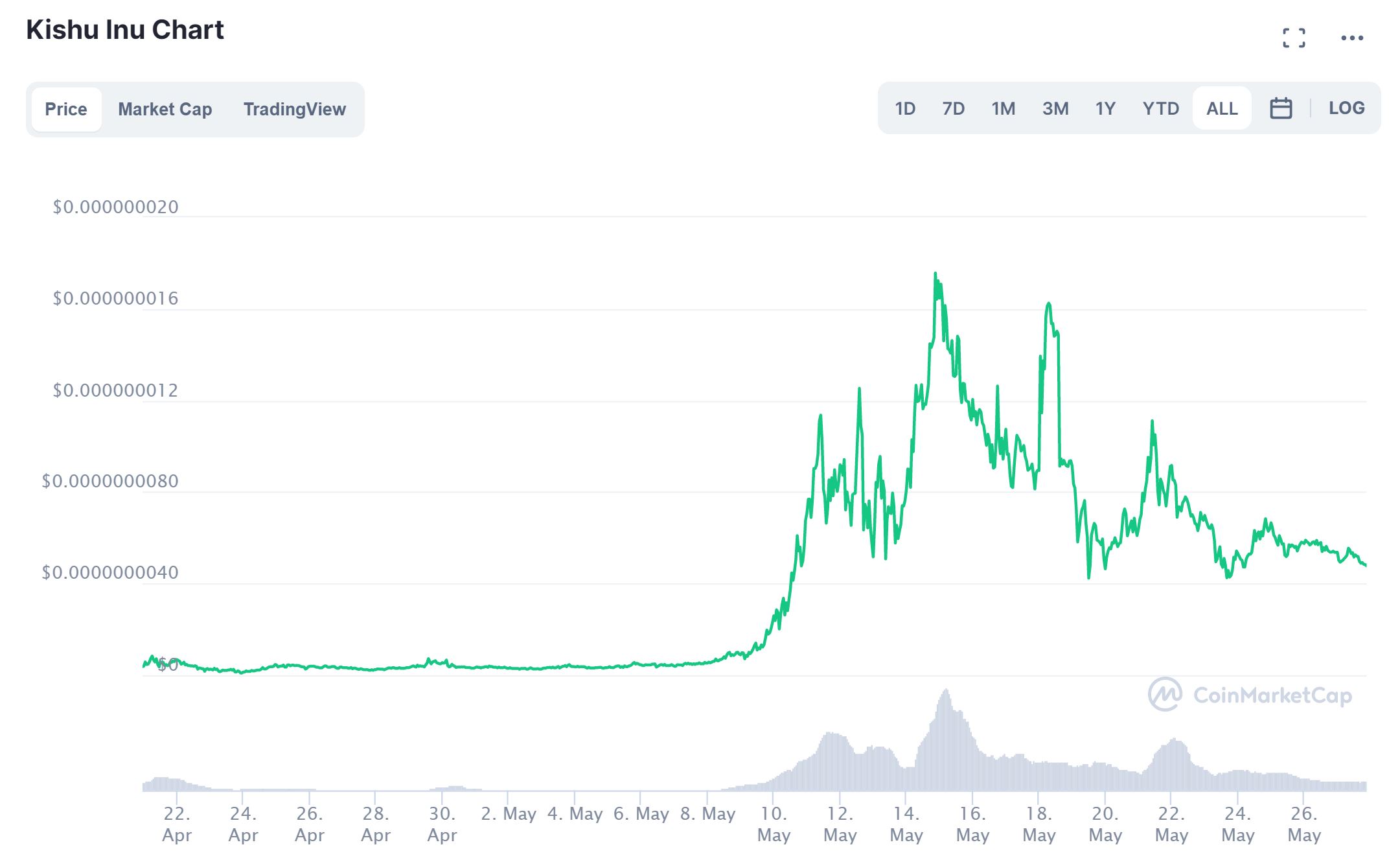Image resolution: width=1400 pixels, height=860 pixels.
Task: Select the 1Y range button
Action: (x=1105, y=108)
